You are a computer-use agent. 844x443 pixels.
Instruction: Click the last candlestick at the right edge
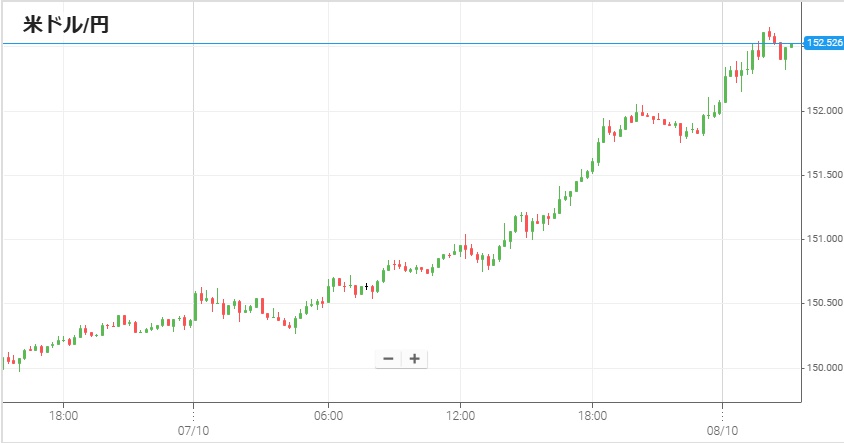791,45
